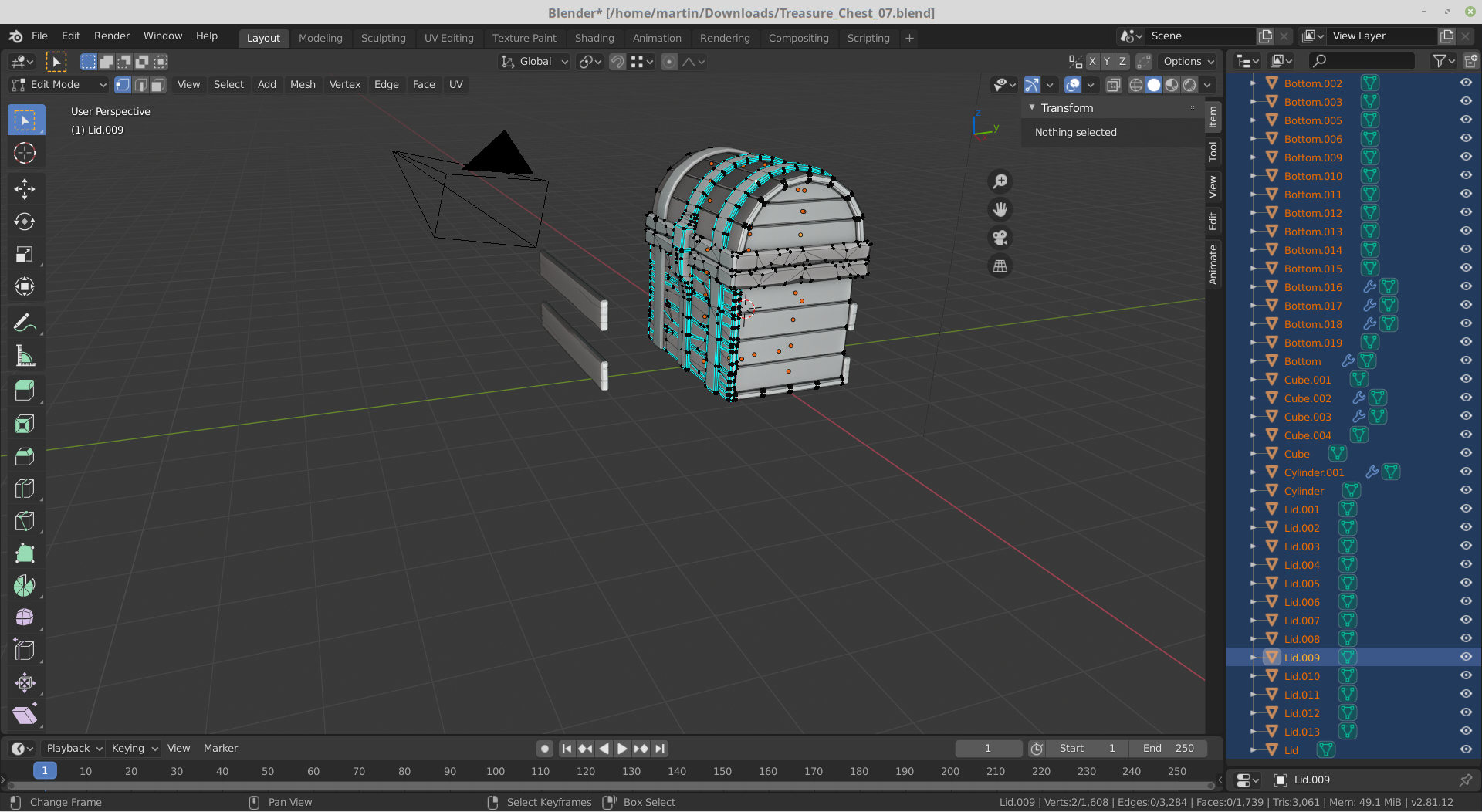Select the Shrink/Fatten tool
This screenshot has width=1482, height=812.
(x=25, y=683)
